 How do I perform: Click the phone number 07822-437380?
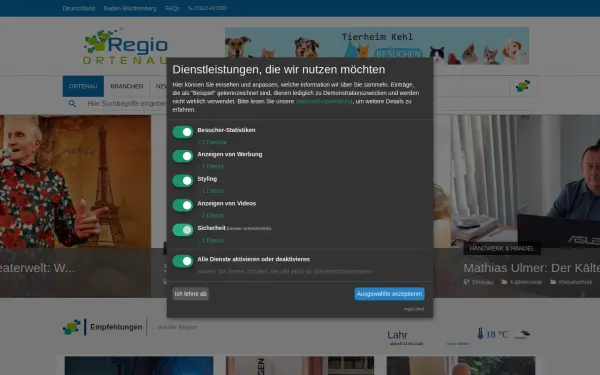click(x=207, y=8)
